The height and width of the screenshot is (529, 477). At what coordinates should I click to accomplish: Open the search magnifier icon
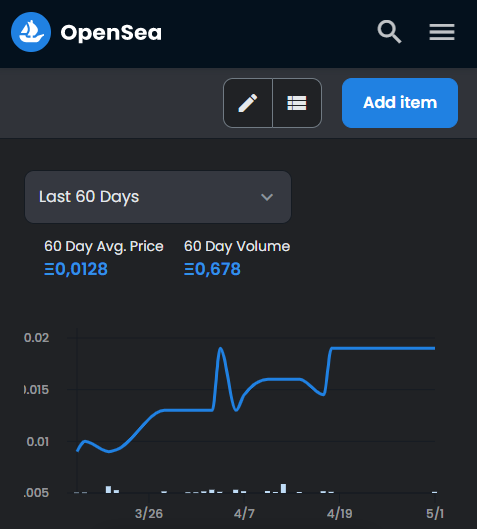tap(389, 32)
